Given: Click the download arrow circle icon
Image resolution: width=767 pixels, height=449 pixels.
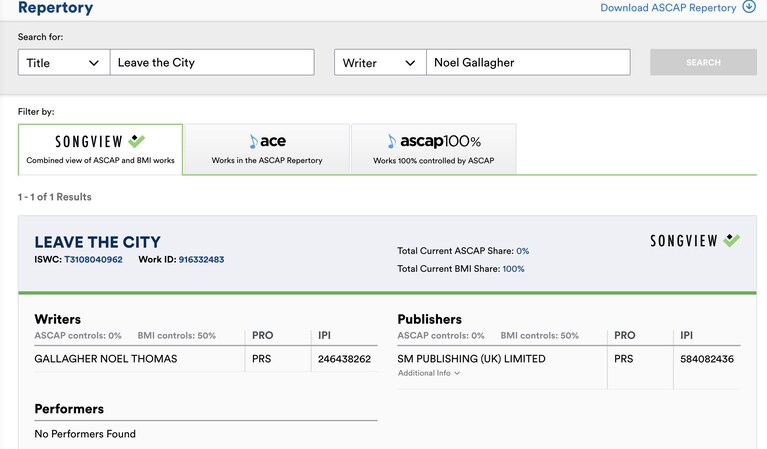Looking at the screenshot, I should pos(749,7).
